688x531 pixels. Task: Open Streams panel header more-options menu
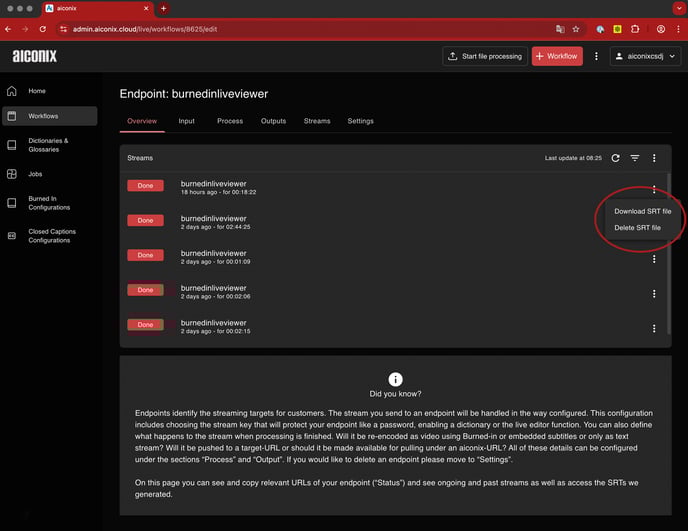[x=654, y=158]
